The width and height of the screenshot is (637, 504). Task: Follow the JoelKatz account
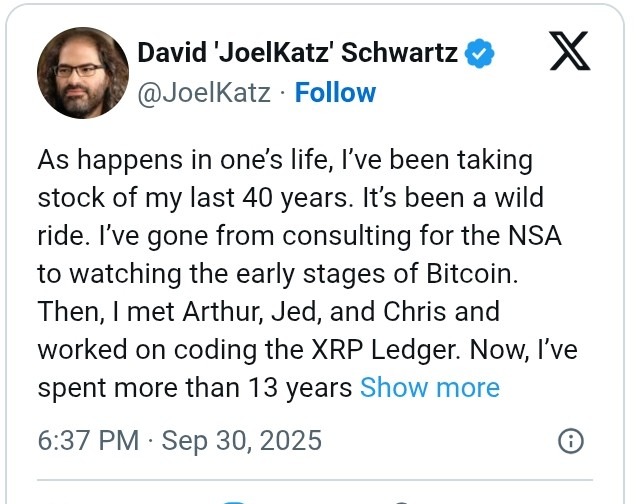click(x=335, y=93)
